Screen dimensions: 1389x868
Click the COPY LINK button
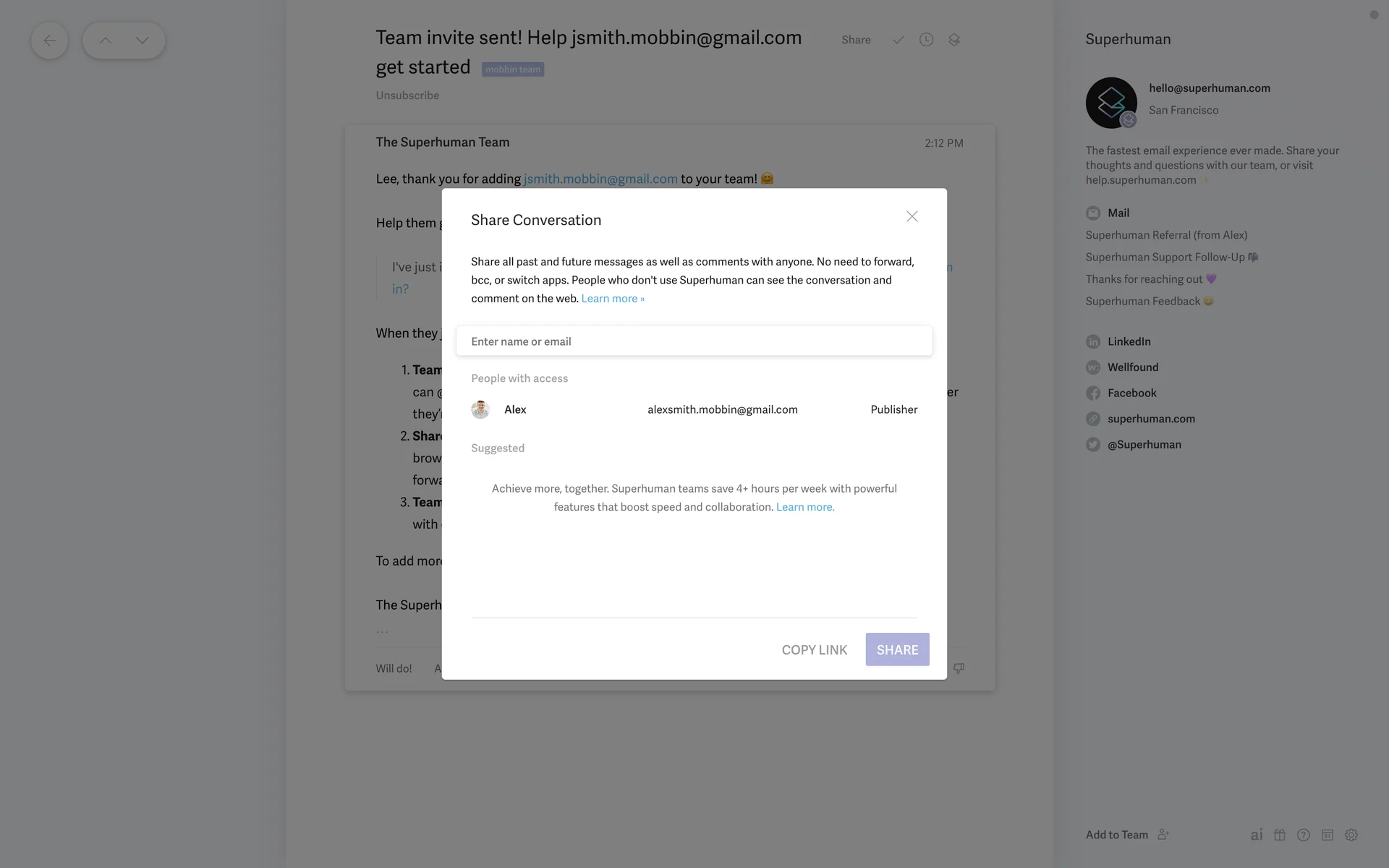(x=814, y=650)
